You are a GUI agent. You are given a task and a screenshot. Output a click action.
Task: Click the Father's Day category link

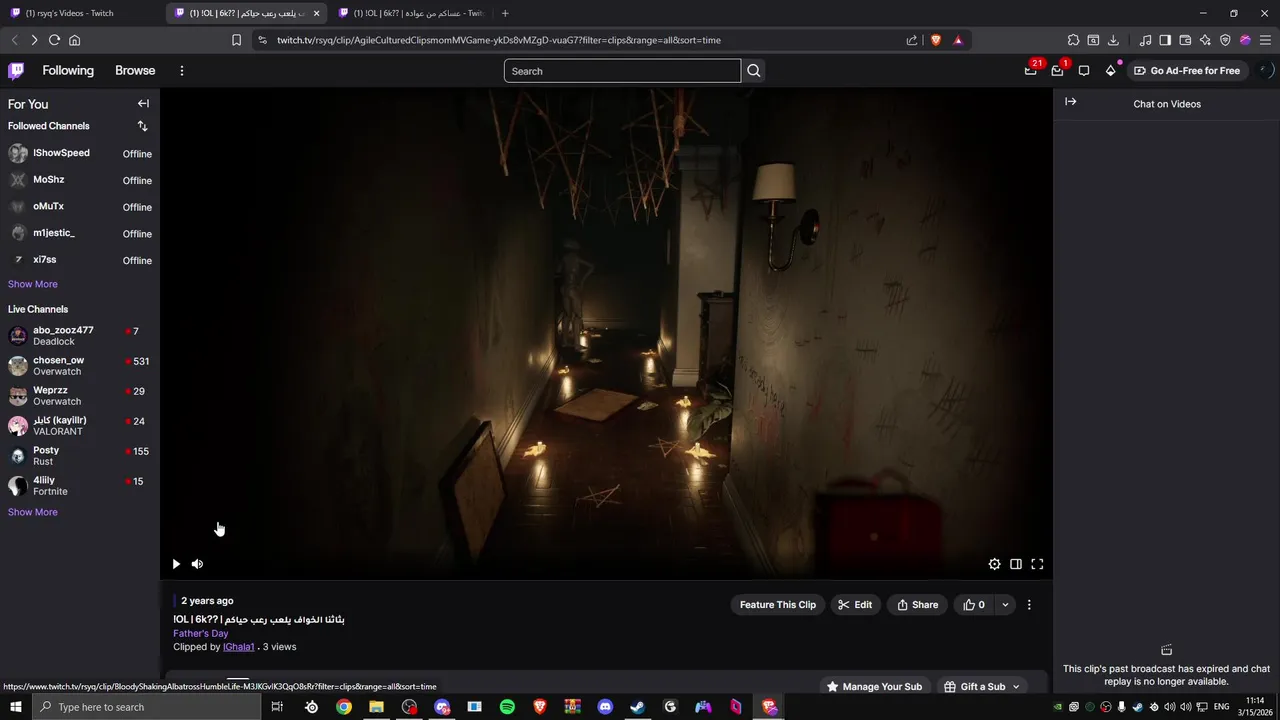tap(201, 633)
